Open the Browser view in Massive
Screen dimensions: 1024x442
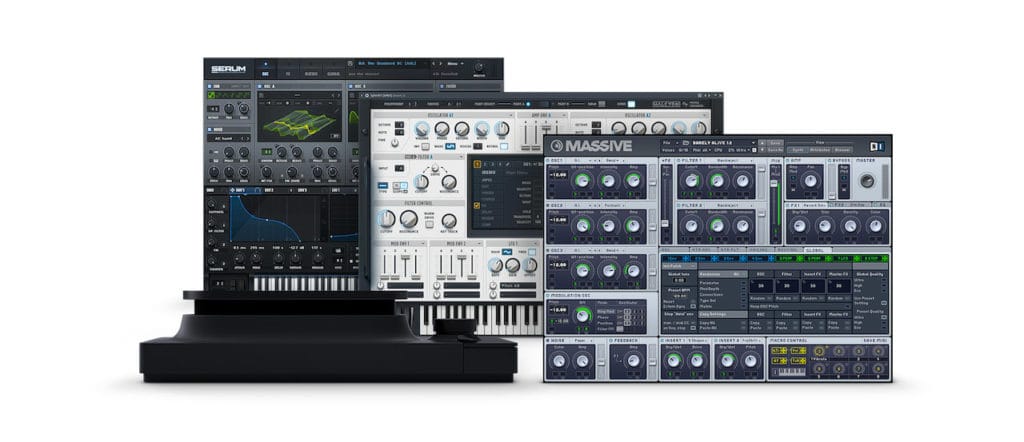click(842, 150)
